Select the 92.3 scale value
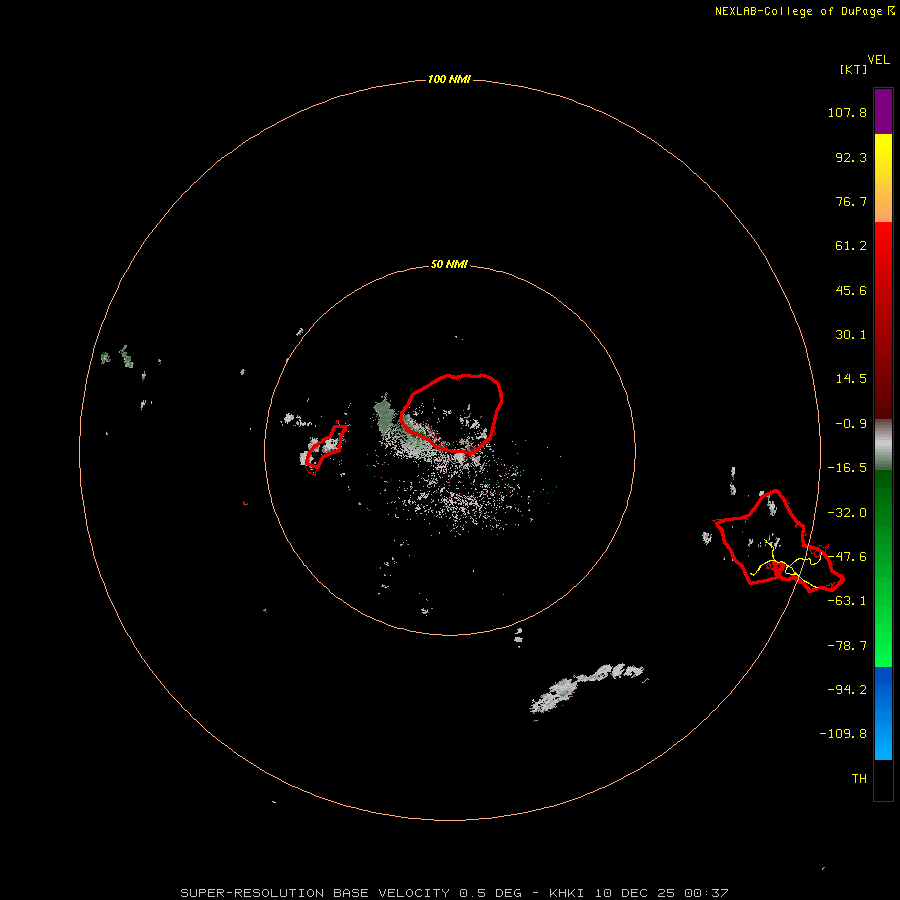Screen dimensions: 900x900 click(851, 157)
